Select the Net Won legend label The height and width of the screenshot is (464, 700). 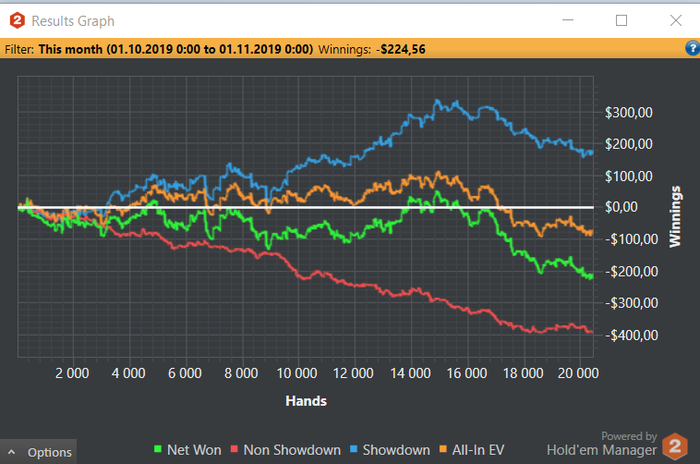pyautogui.click(x=194, y=450)
